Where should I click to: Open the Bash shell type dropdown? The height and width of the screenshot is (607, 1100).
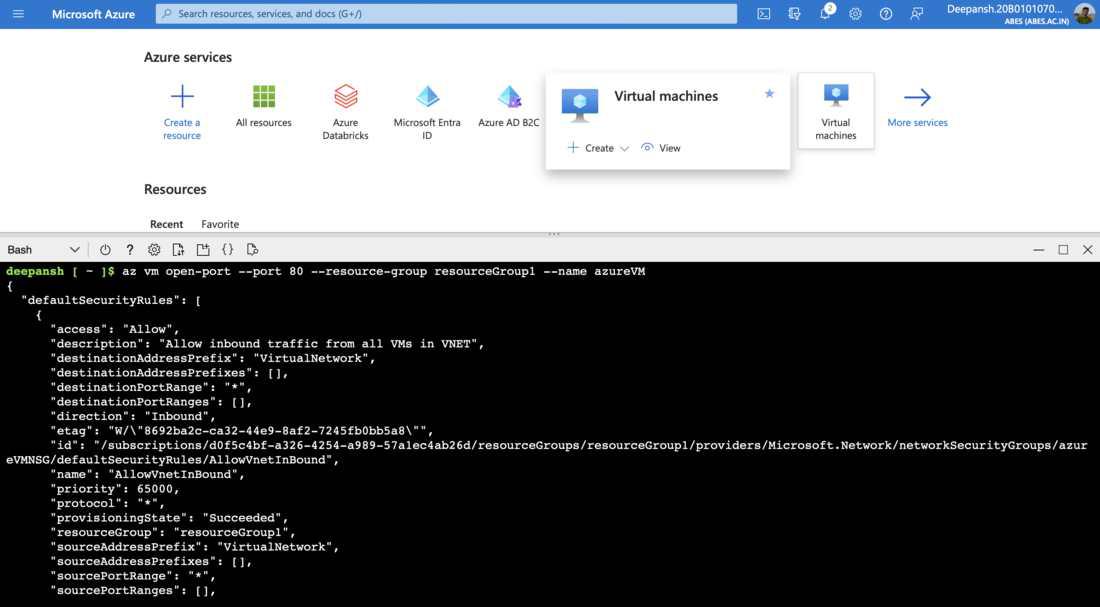[x=43, y=250]
